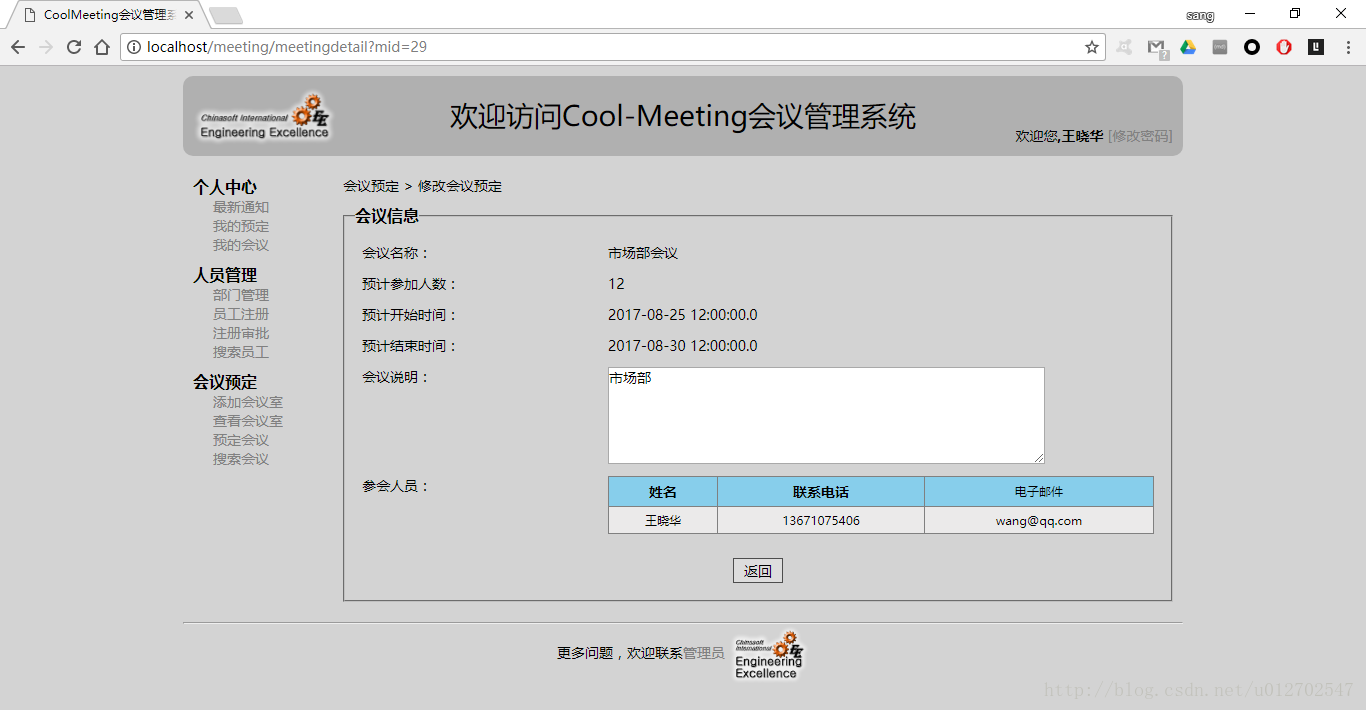Click the 管理员 link in footer
Viewport: 1366px width, 710px height.
704,653
